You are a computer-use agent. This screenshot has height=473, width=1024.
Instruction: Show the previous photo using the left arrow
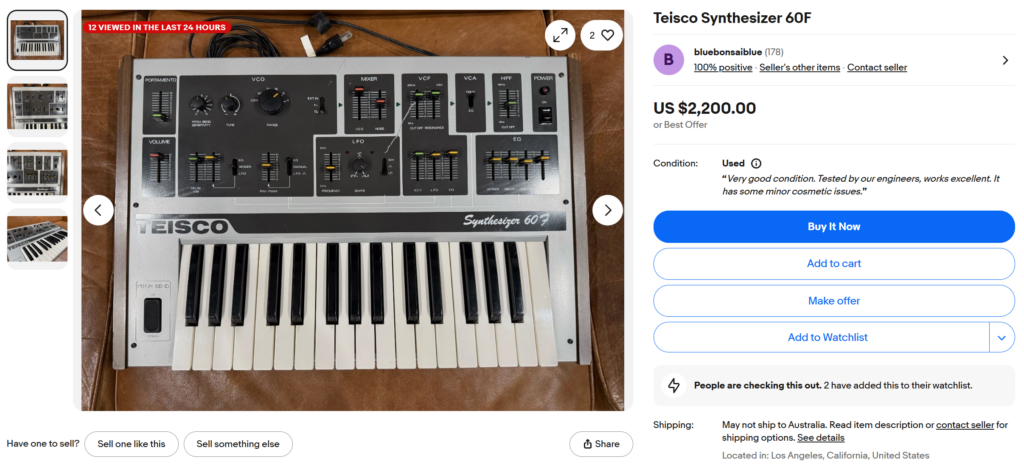98,210
